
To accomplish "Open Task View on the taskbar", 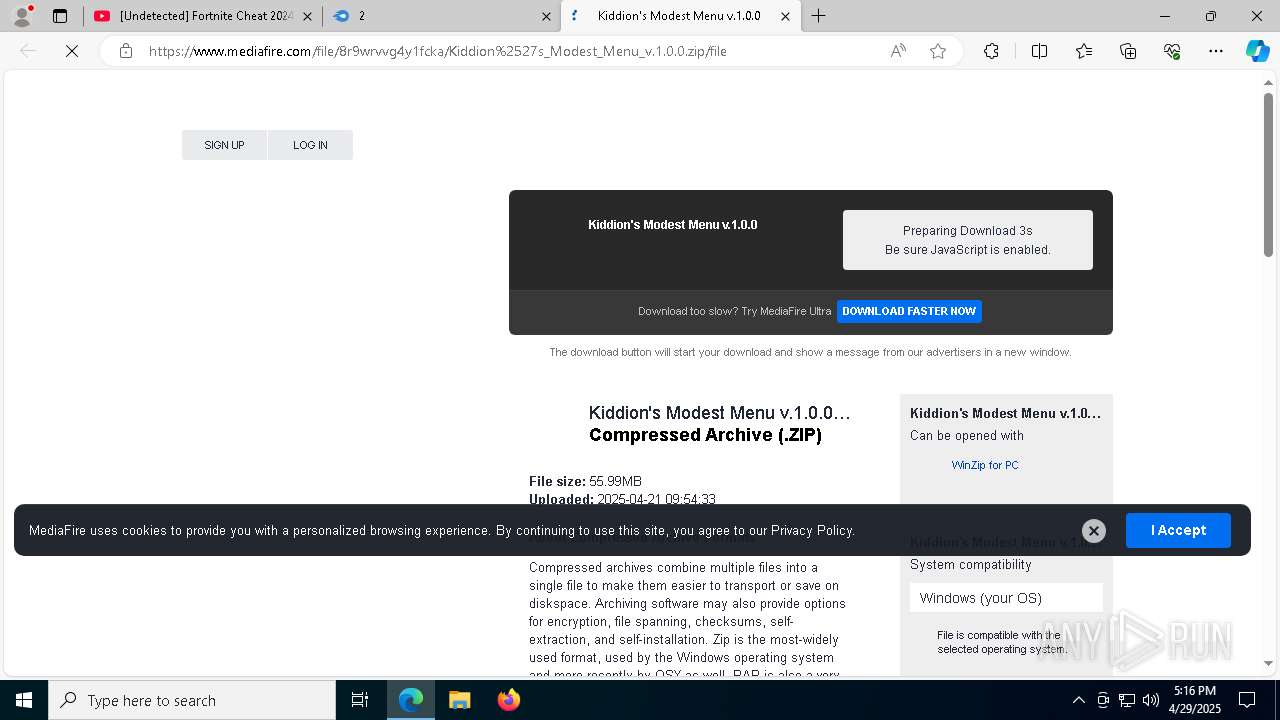I will tap(360, 700).
